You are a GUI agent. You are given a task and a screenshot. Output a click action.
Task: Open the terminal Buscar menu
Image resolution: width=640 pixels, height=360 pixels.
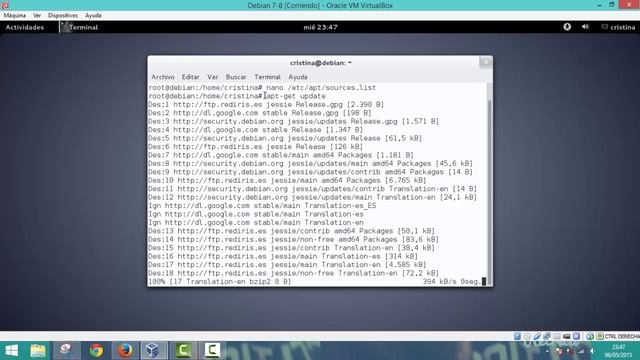(236, 77)
